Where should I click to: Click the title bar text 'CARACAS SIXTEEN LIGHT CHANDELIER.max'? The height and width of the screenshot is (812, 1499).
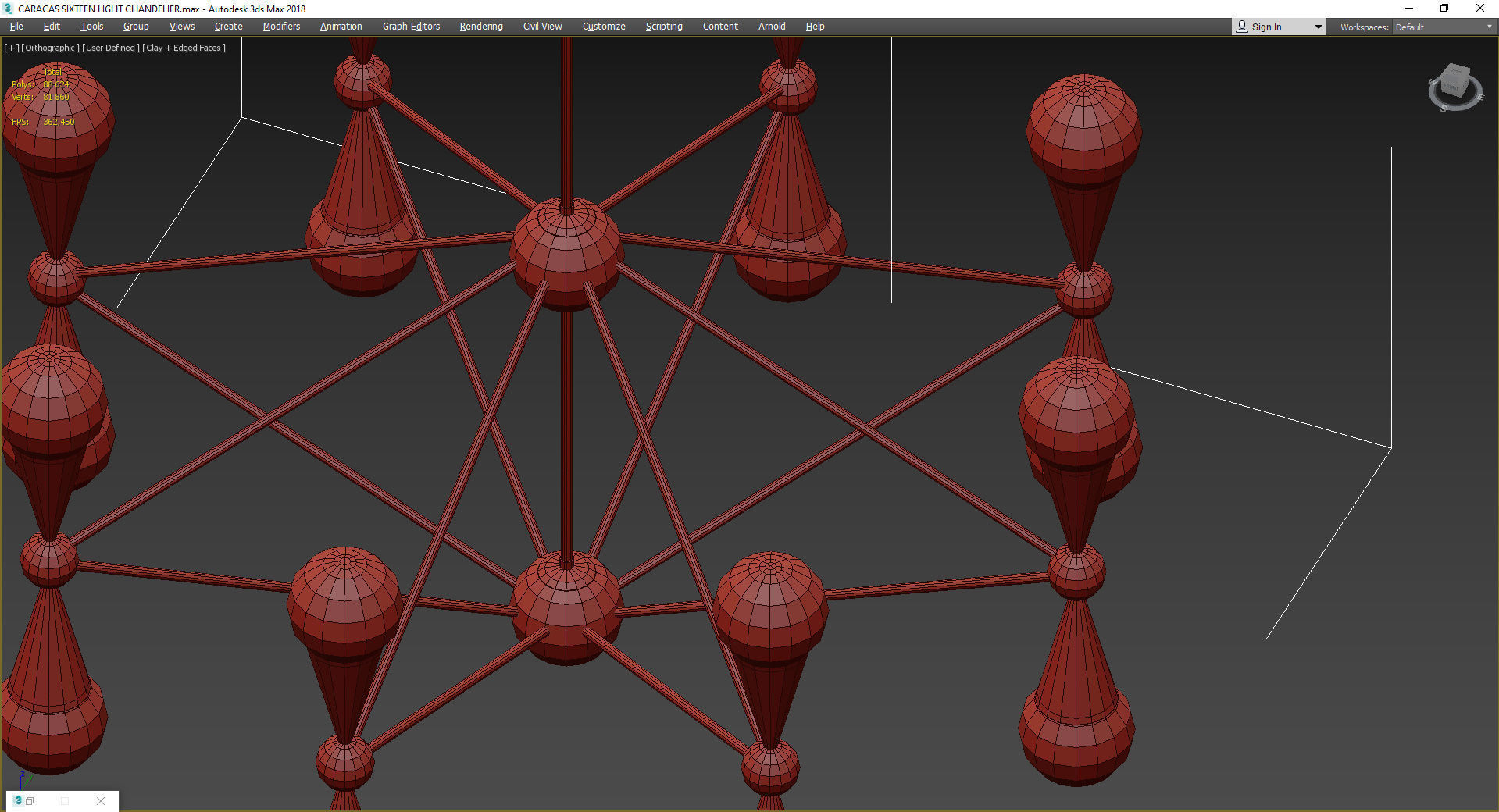click(x=109, y=9)
